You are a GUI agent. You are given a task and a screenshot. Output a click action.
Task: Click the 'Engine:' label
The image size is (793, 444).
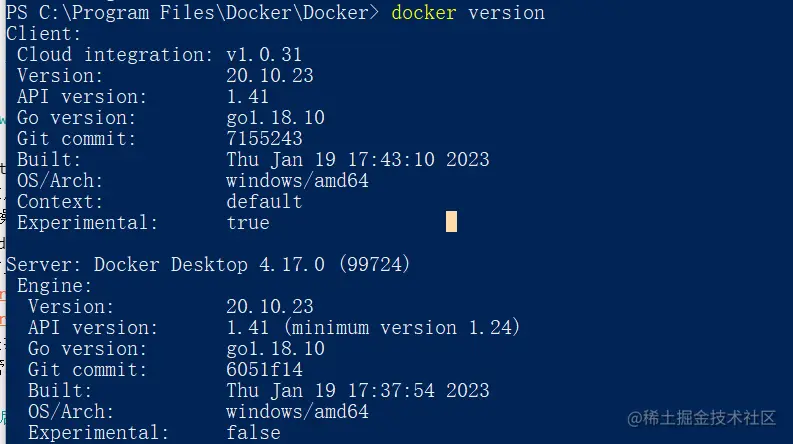tap(54, 285)
